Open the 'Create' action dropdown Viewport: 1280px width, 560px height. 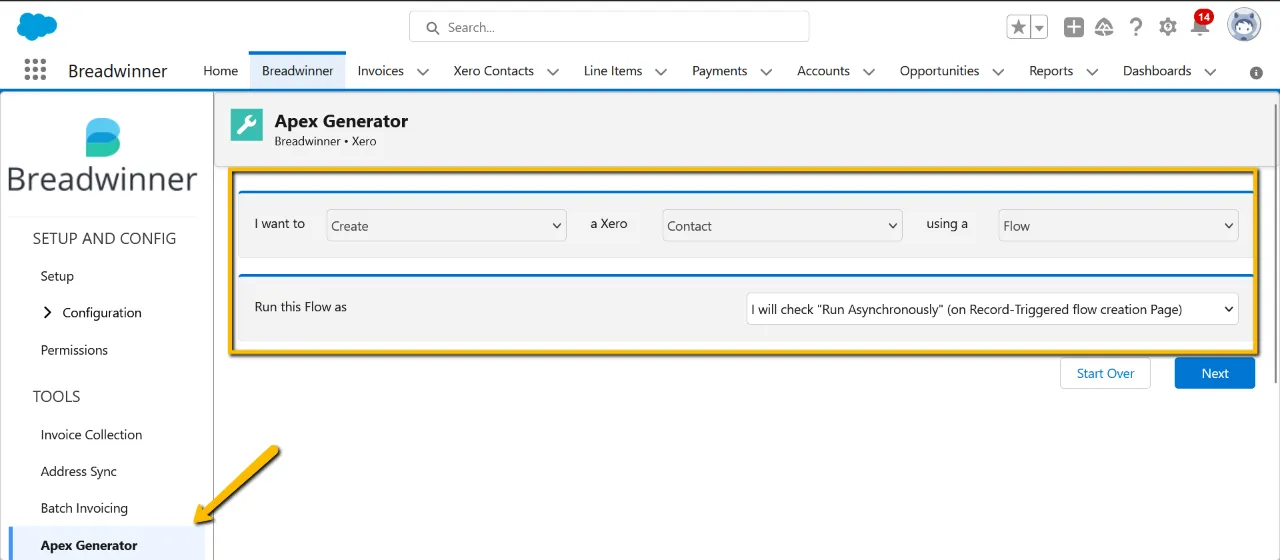click(447, 225)
